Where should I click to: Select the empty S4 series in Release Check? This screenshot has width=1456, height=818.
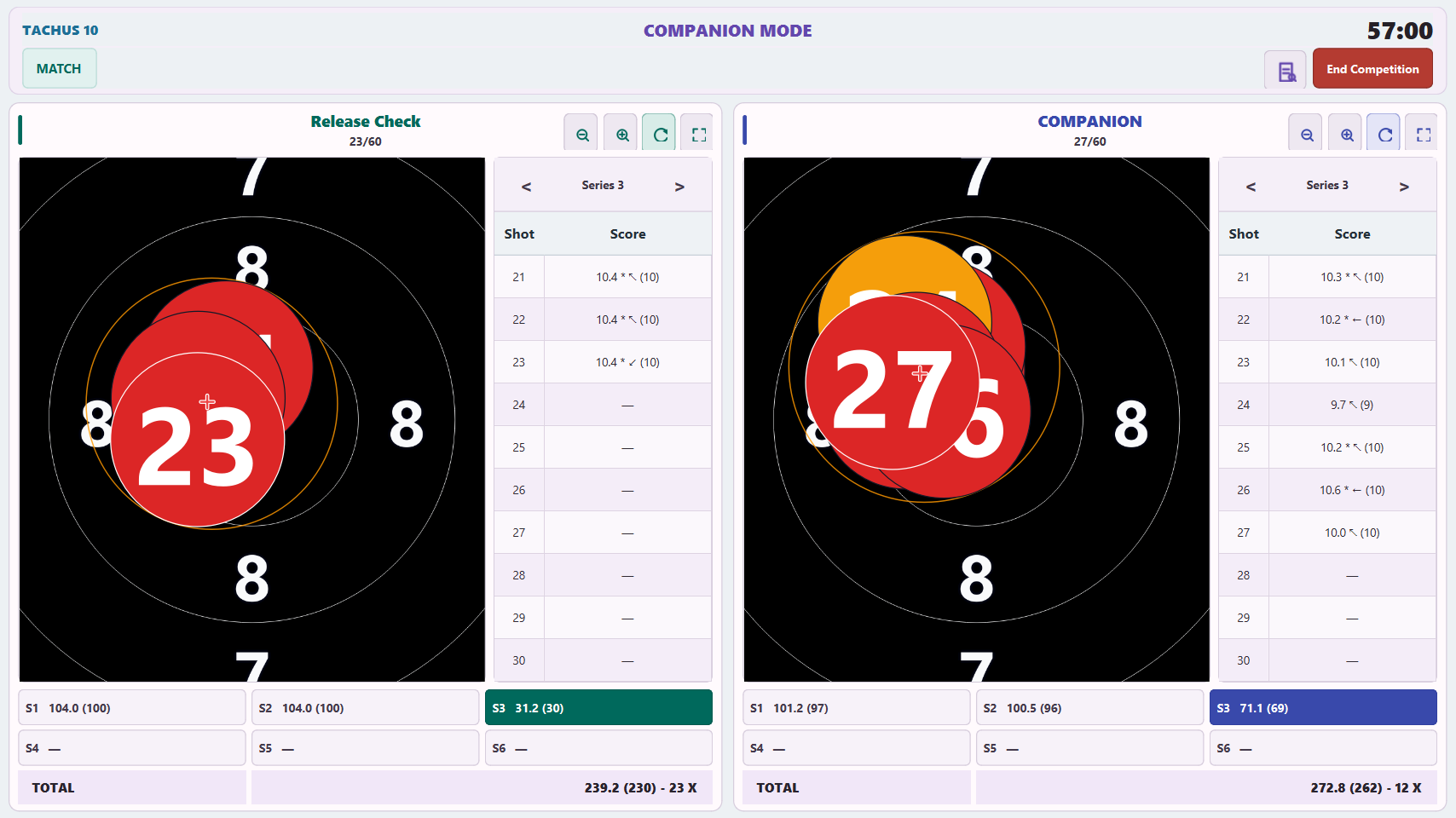tap(132, 747)
